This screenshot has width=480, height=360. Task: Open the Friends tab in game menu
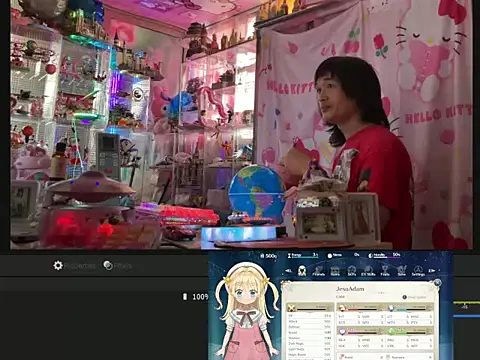pyautogui.click(x=318, y=271)
